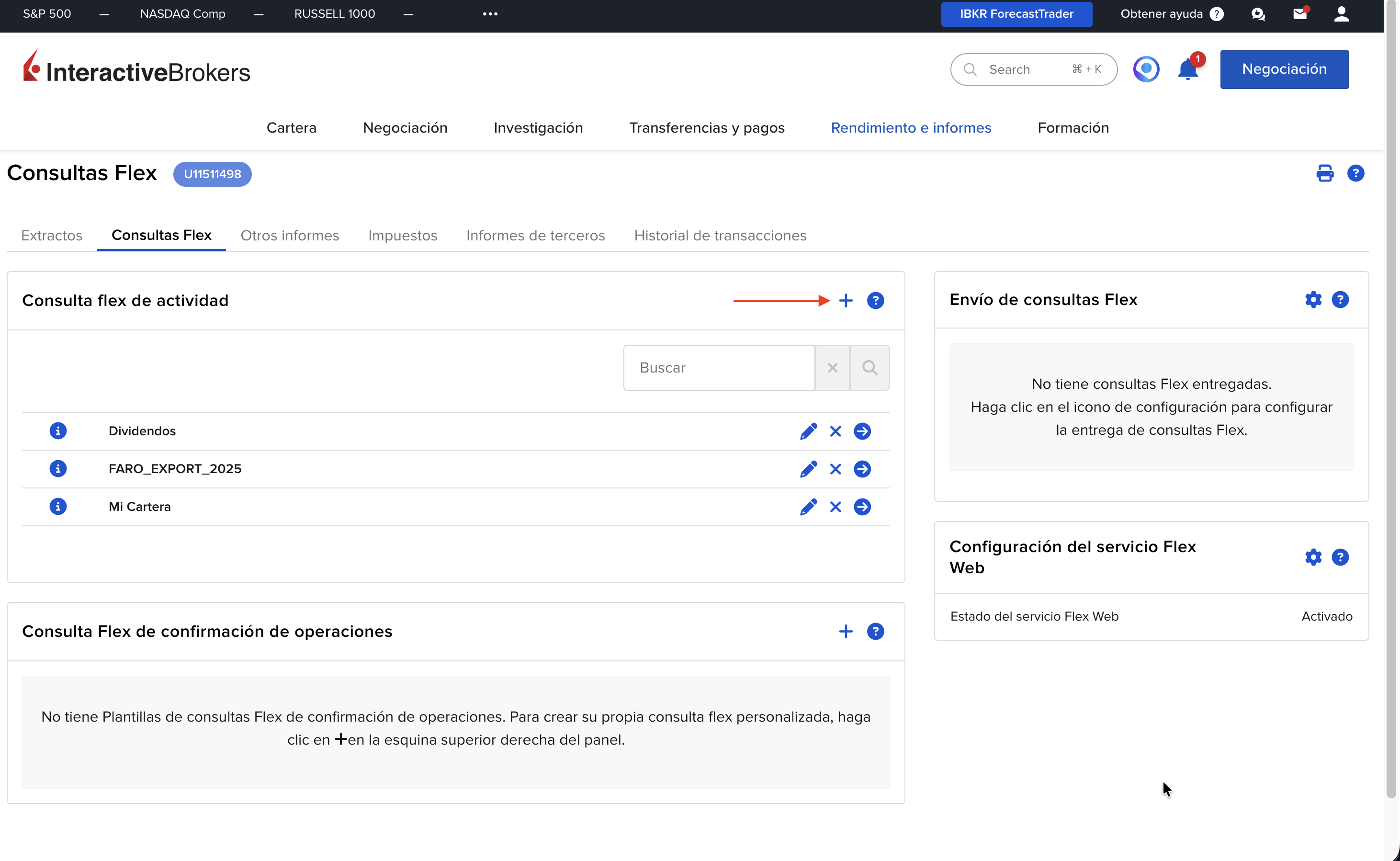
Task: Open IBKR ForecastTrader
Action: (x=1016, y=14)
